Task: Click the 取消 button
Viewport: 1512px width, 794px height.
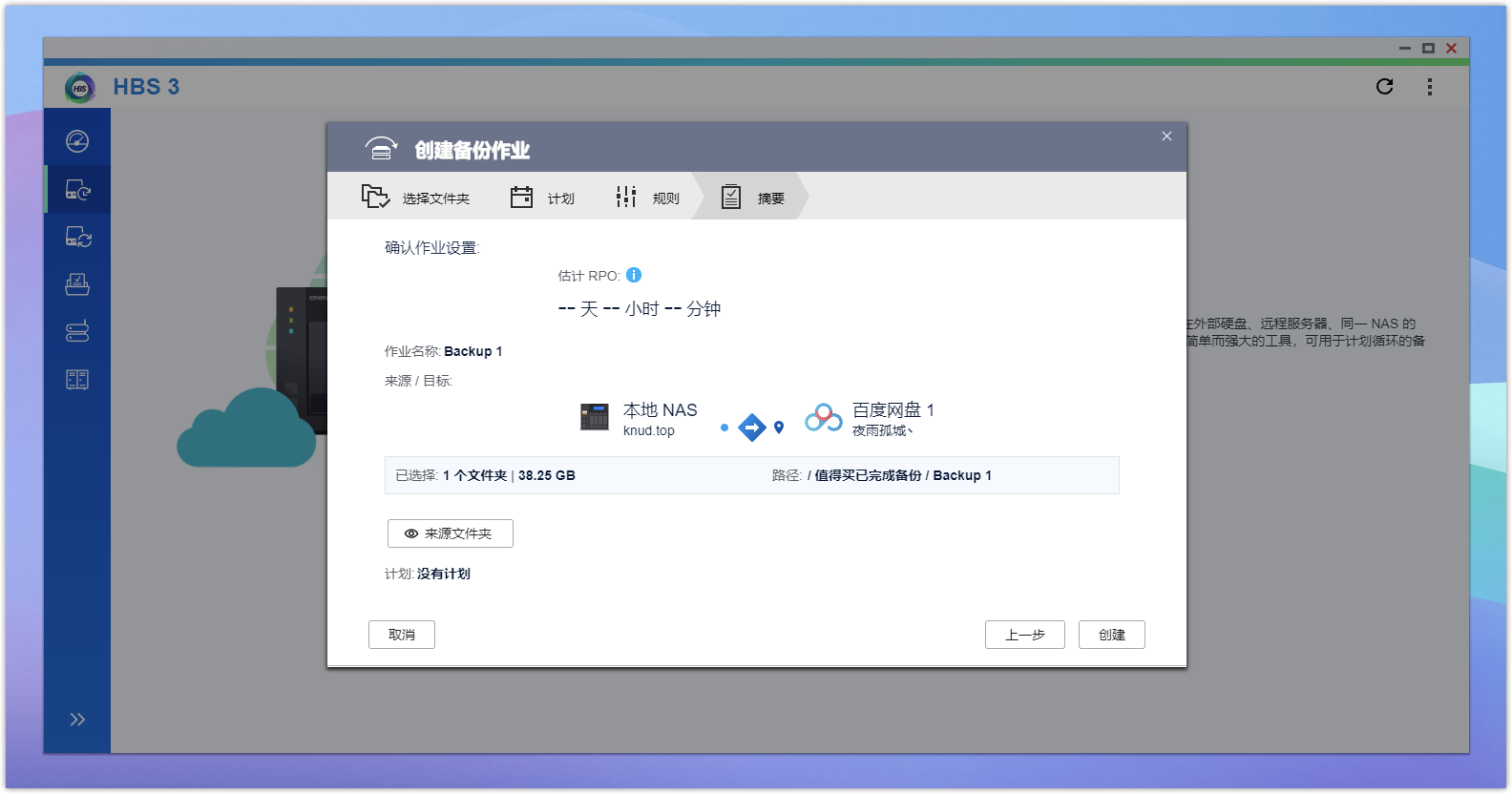Action: tap(402, 635)
